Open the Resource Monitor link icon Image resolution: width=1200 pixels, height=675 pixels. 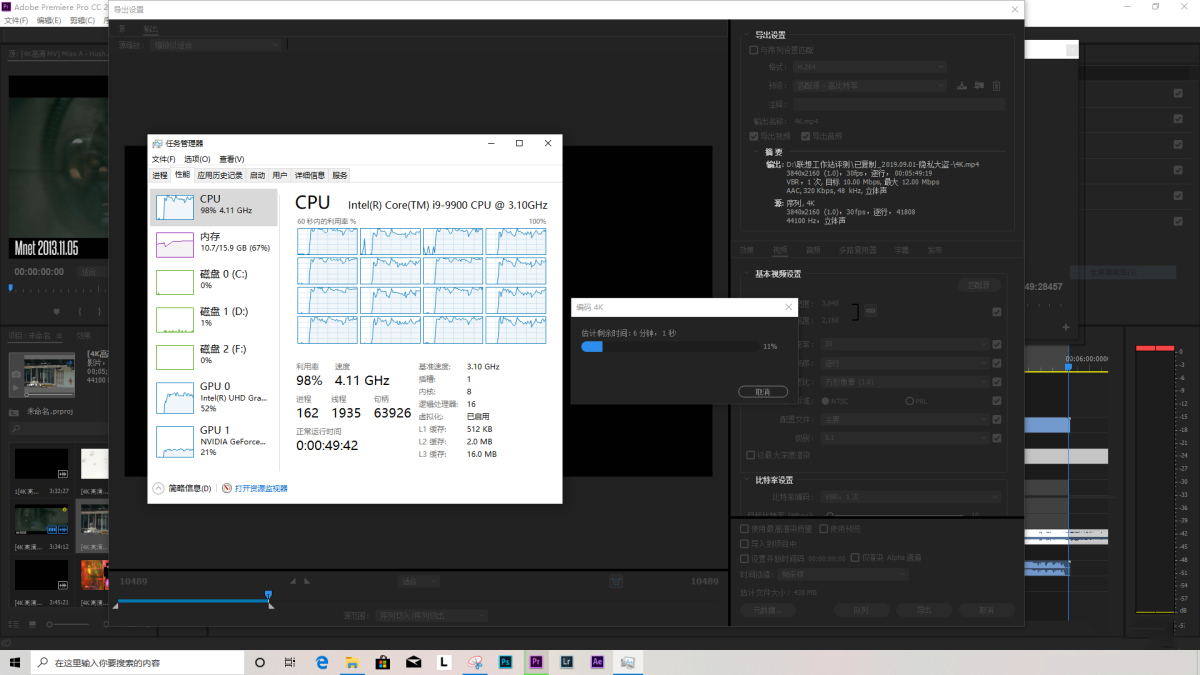pyautogui.click(x=227, y=489)
